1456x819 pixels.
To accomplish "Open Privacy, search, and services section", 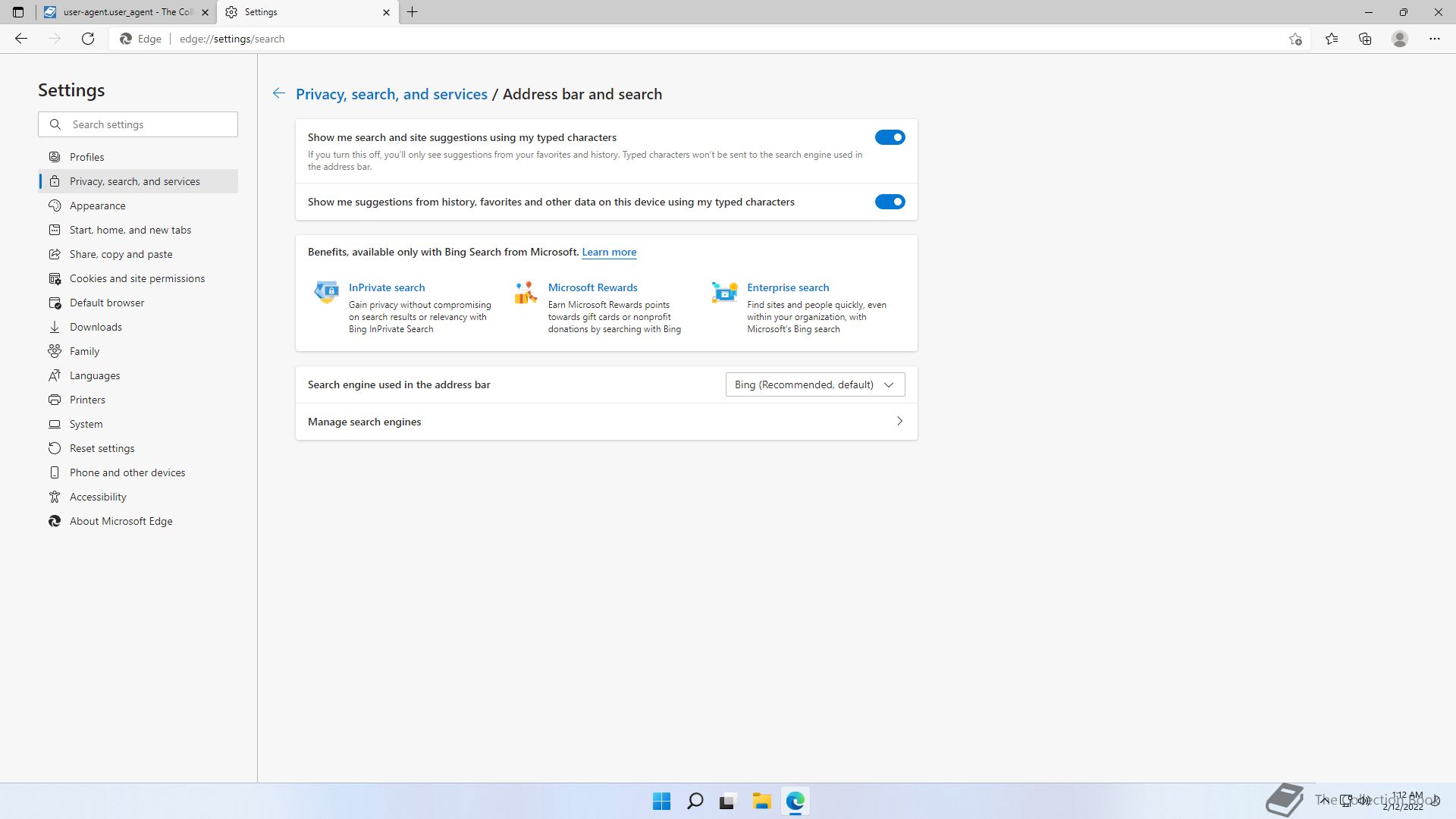I will [x=138, y=181].
